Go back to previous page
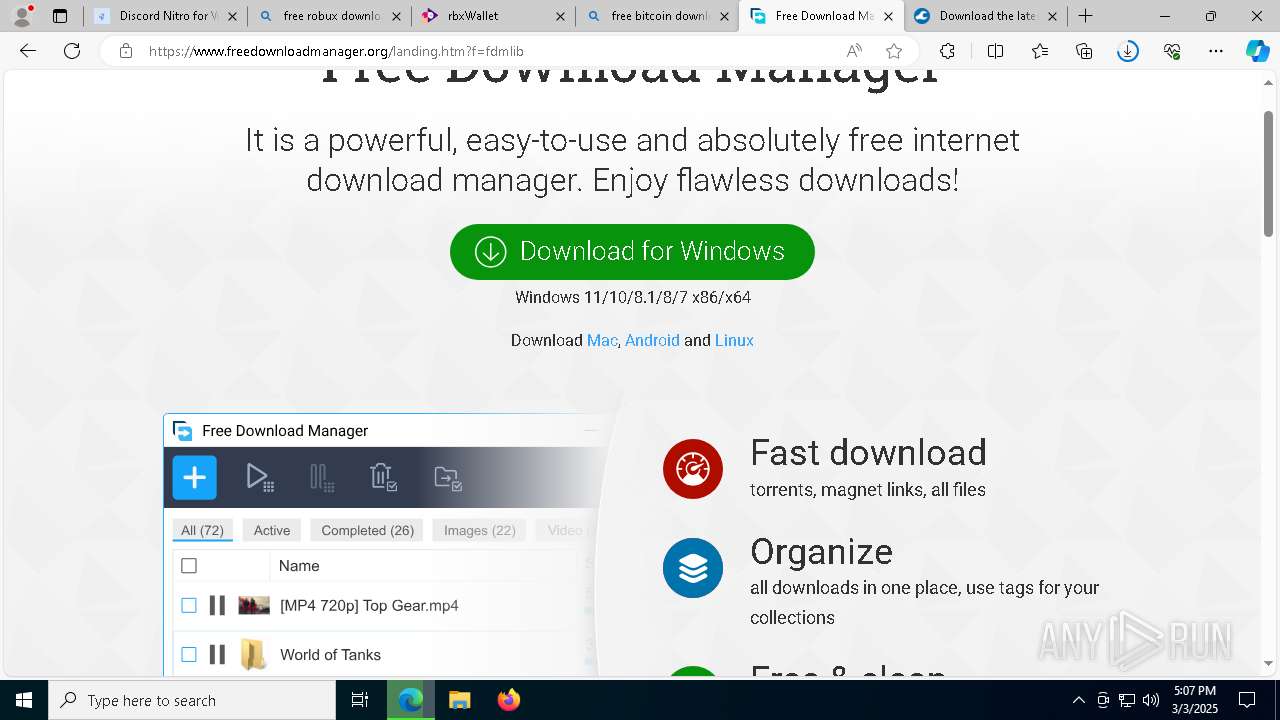The image size is (1280, 720). click(x=28, y=51)
